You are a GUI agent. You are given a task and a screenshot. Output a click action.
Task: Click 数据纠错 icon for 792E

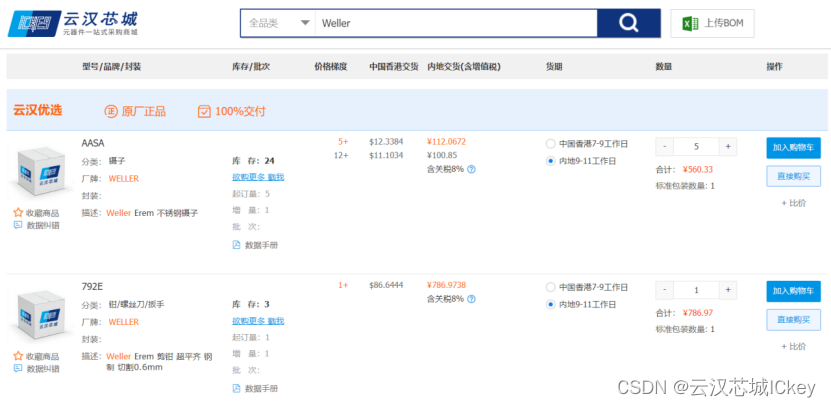pos(18,368)
